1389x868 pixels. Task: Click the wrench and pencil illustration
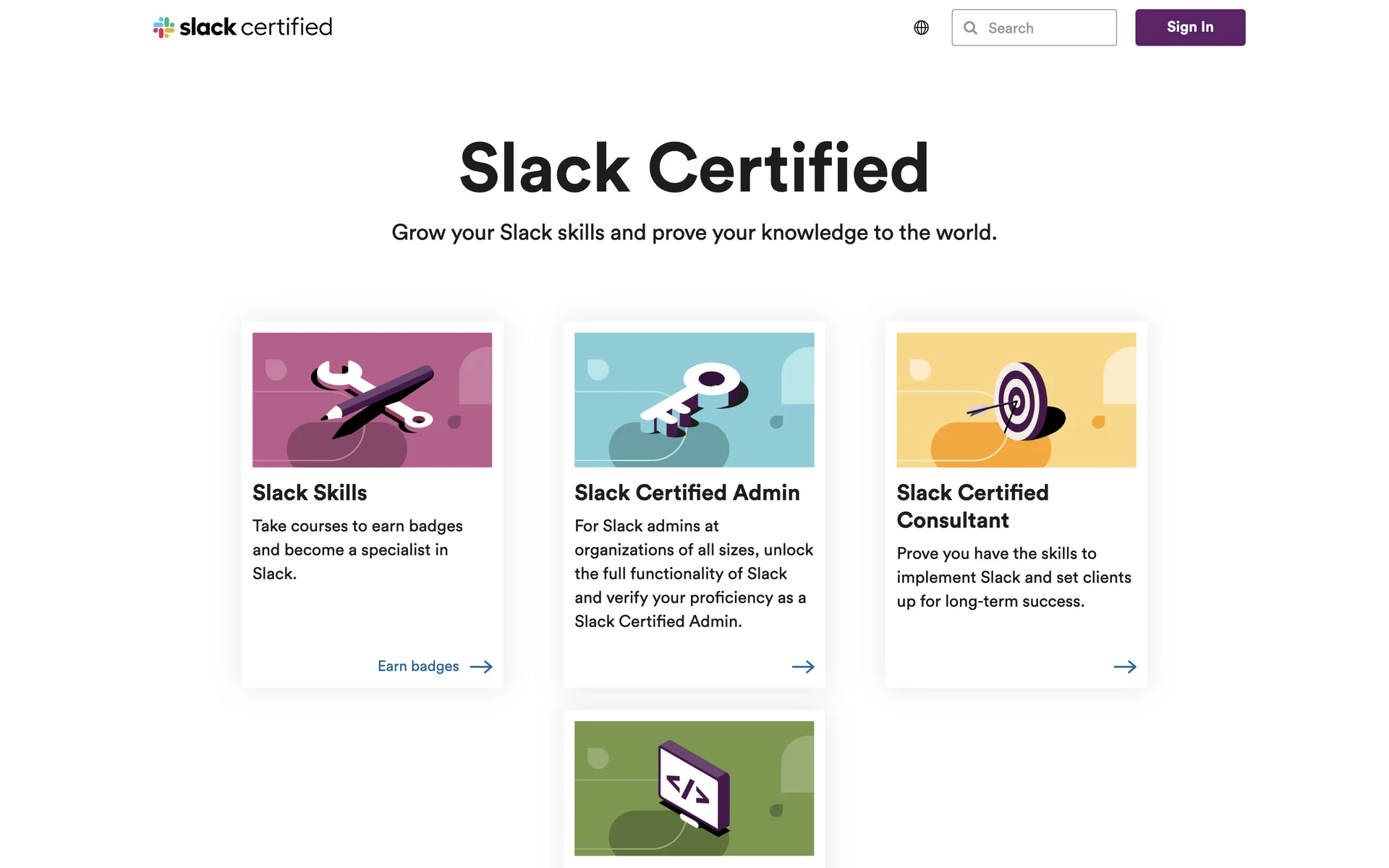click(x=372, y=400)
